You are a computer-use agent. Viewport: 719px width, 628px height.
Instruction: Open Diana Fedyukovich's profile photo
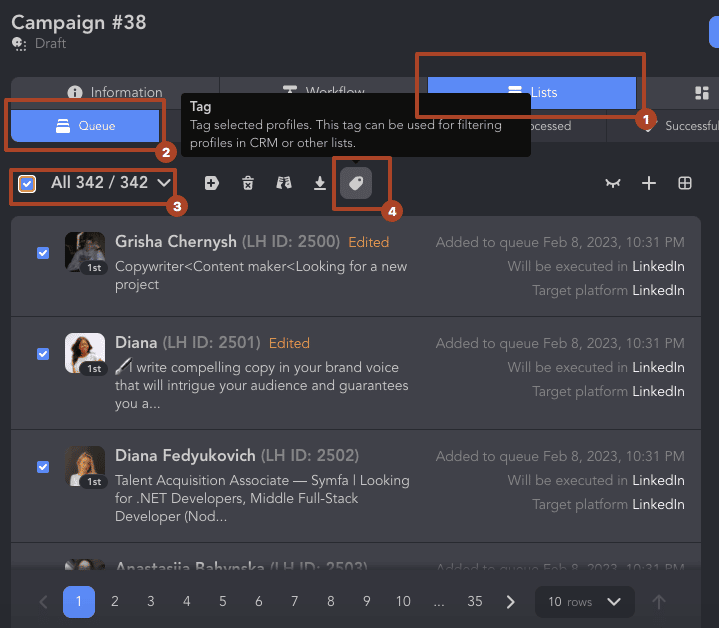point(85,466)
